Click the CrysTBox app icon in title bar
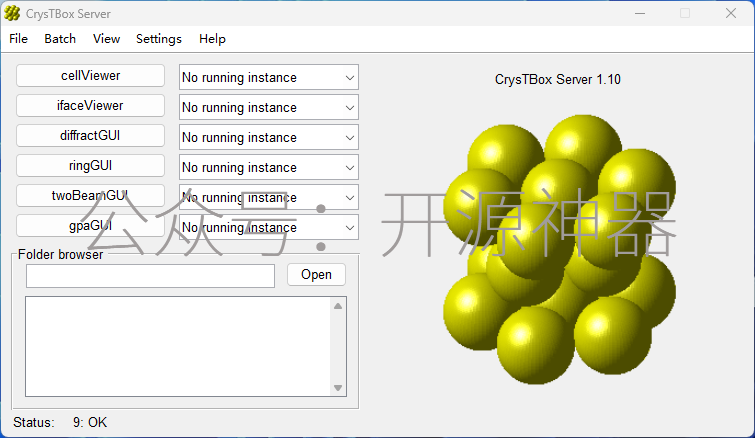 coord(12,13)
